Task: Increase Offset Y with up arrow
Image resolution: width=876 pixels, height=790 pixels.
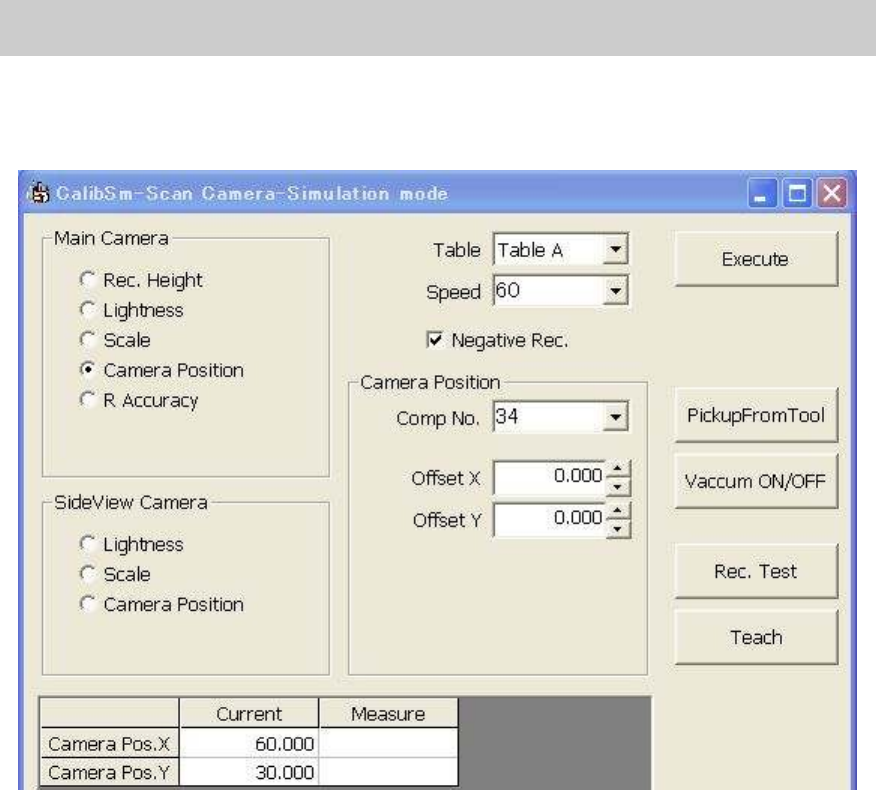Action: tap(618, 511)
